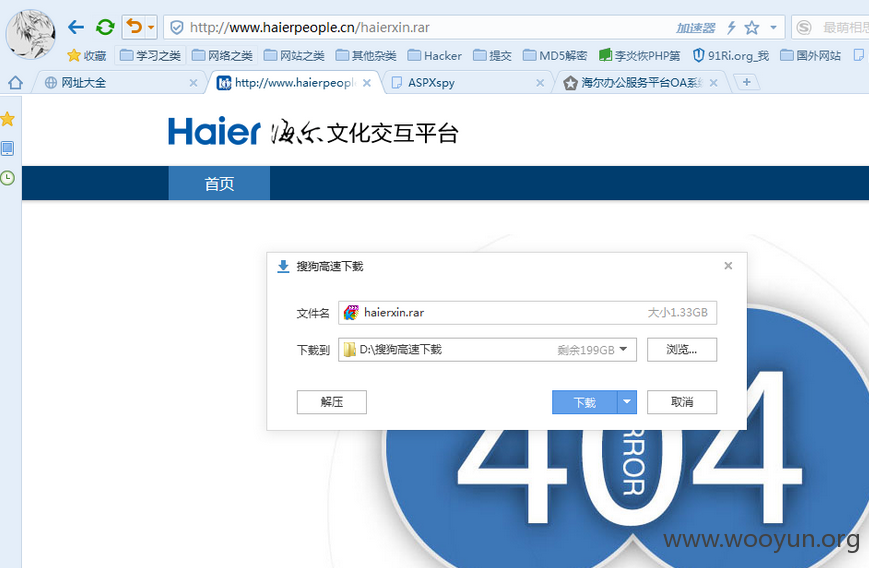Close the 网址大全 tab
869x568 pixels.
pyautogui.click(x=193, y=83)
